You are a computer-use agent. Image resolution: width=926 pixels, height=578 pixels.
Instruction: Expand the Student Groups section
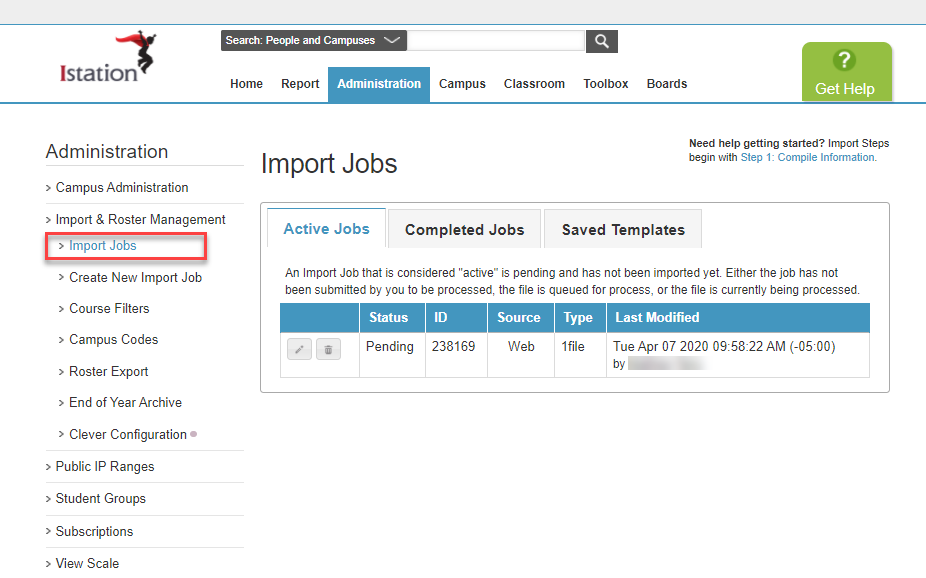tap(100, 498)
